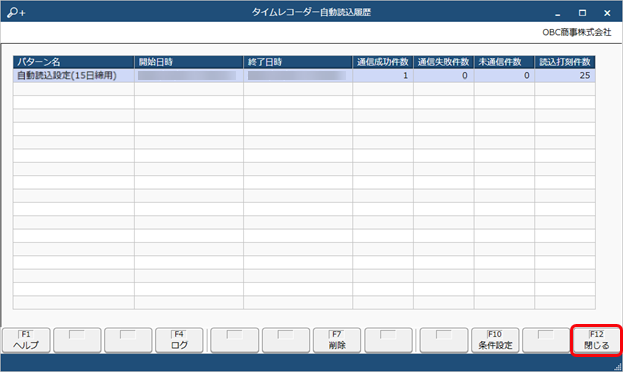Open F1 ヘルプ help button

(26, 340)
